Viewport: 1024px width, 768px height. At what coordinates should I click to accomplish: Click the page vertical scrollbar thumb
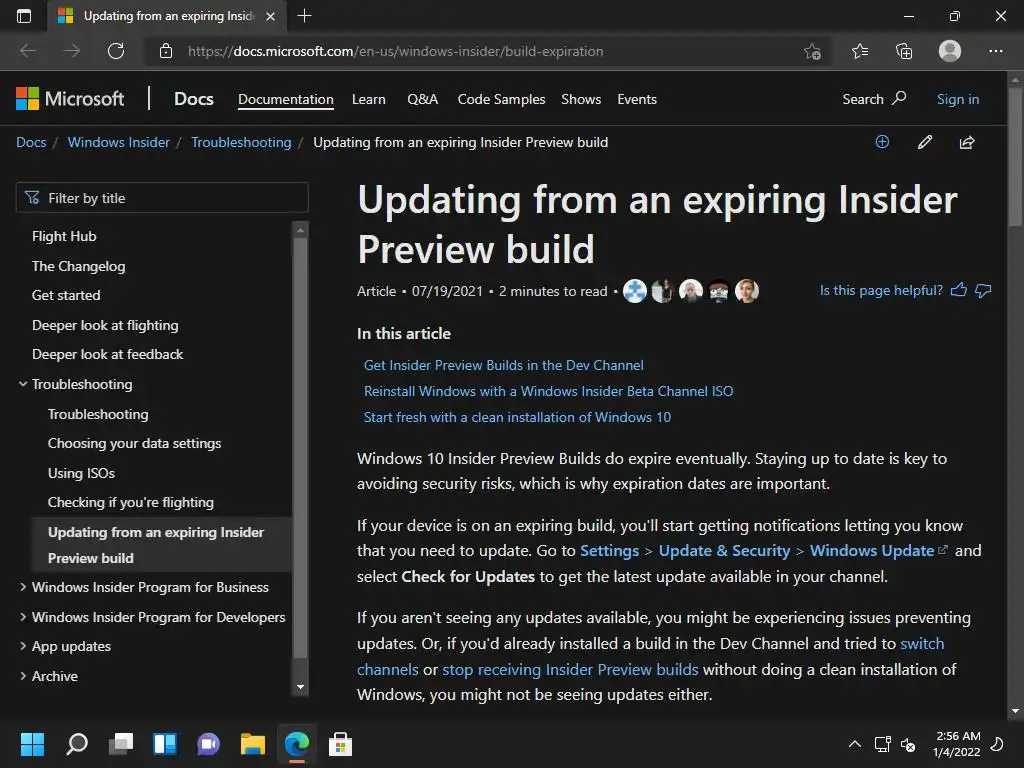click(x=1015, y=157)
